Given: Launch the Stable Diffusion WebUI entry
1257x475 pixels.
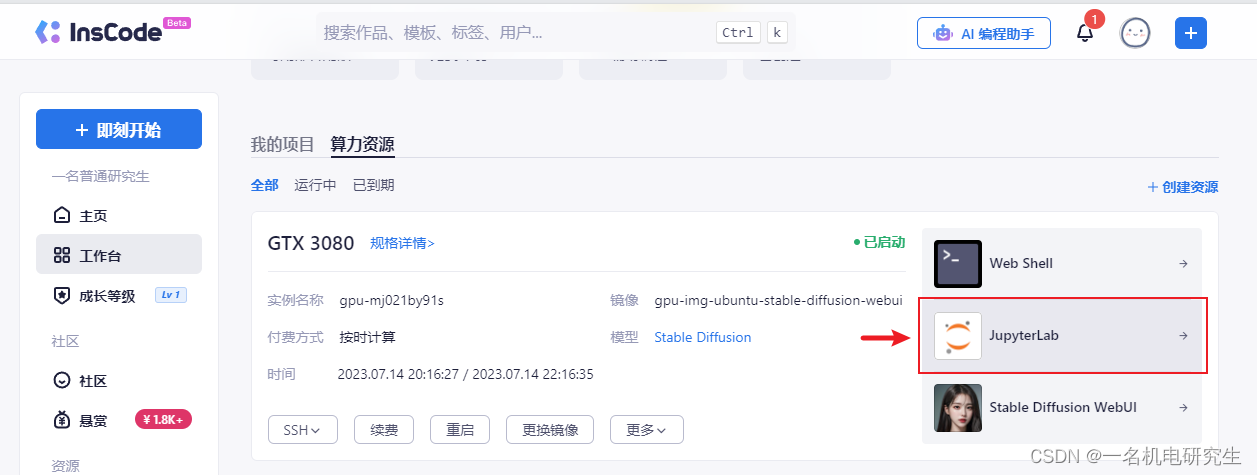Looking at the screenshot, I should (x=1061, y=408).
